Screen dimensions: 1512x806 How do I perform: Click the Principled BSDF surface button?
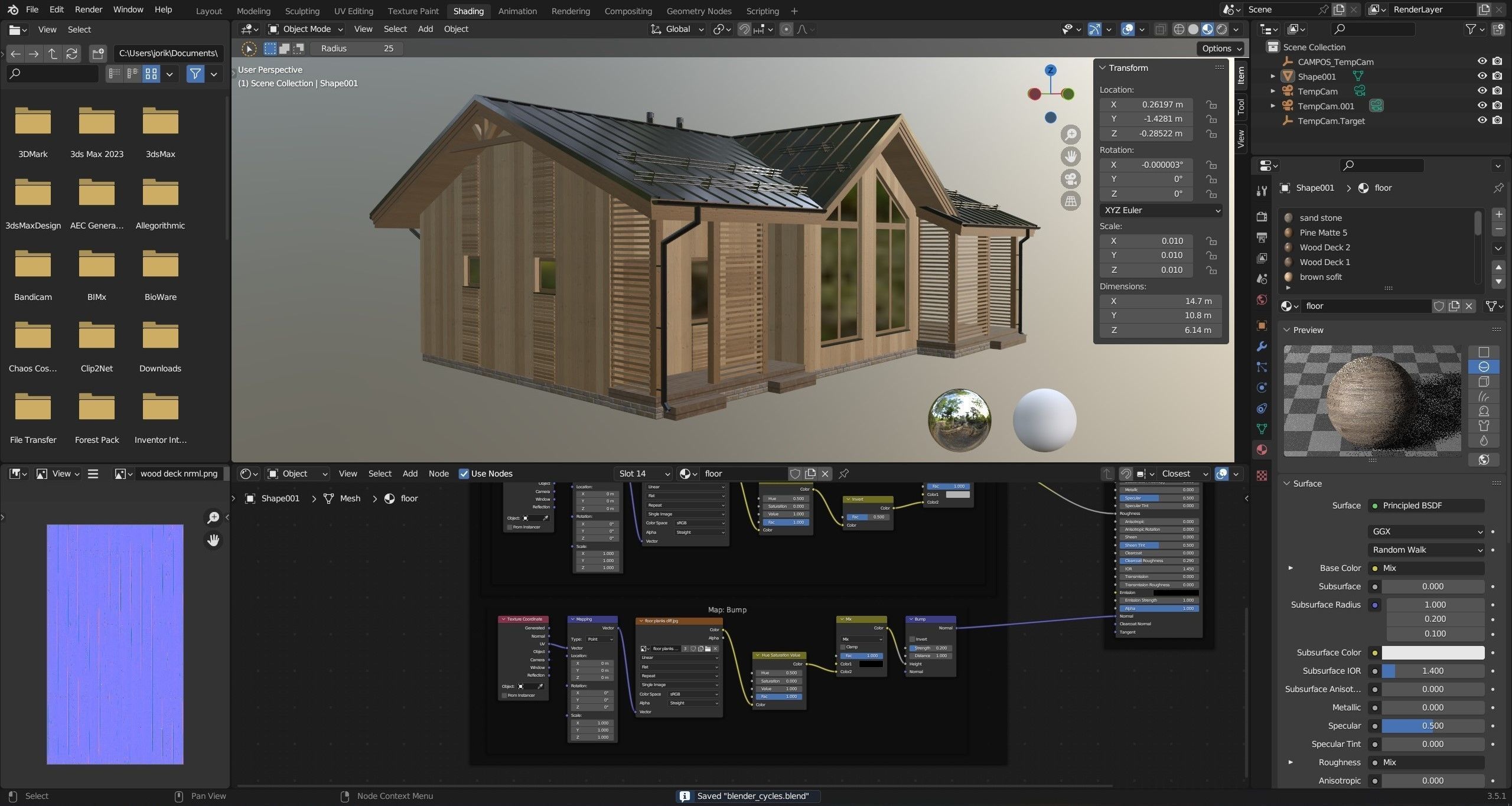click(x=1426, y=505)
